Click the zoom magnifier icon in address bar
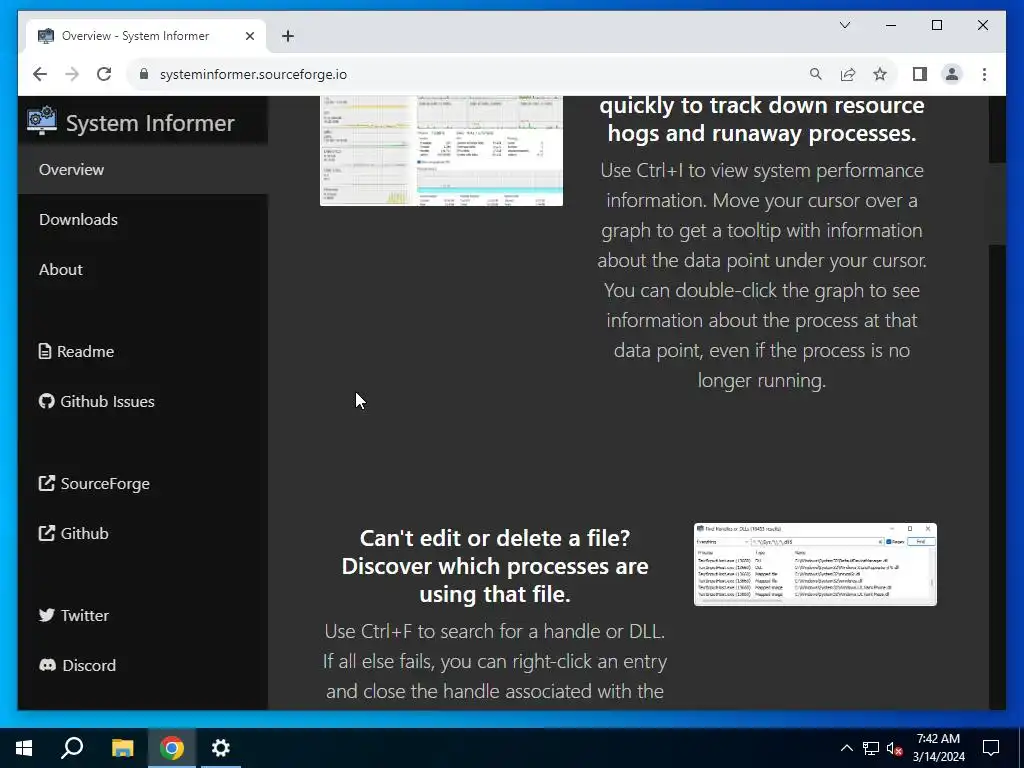1024x768 pixels. 816,74
